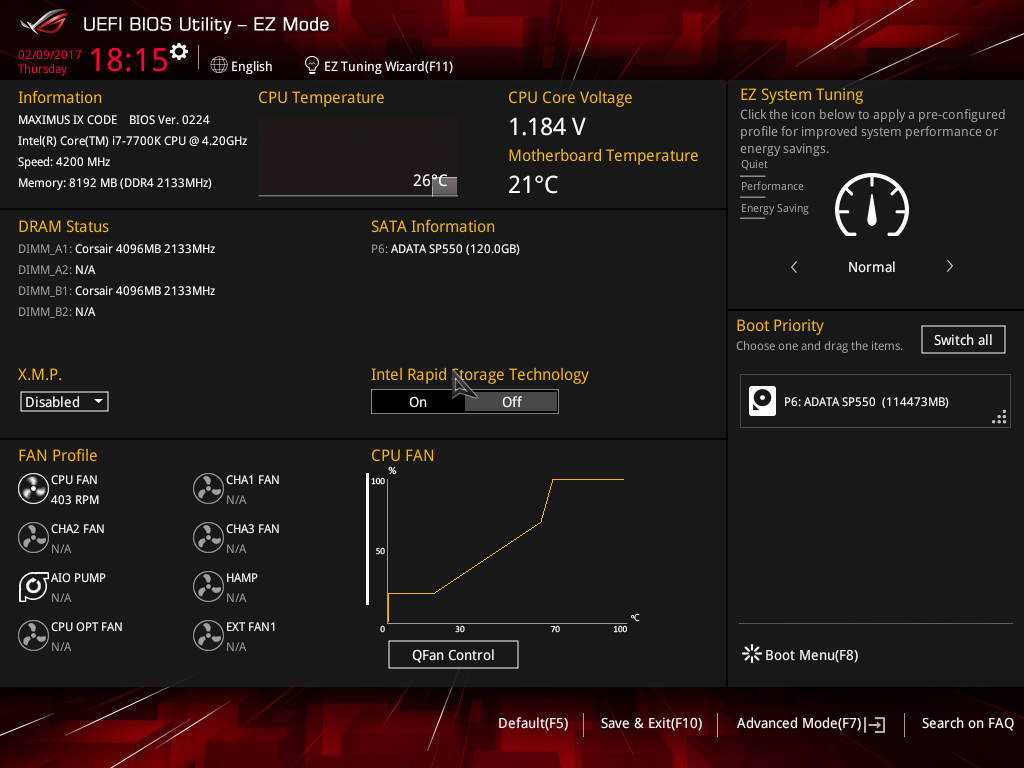Click the EXT FAN1 icon
The width and height of the screenshot is (1024, 768).
pyautogui.click(x=208, y=636)
